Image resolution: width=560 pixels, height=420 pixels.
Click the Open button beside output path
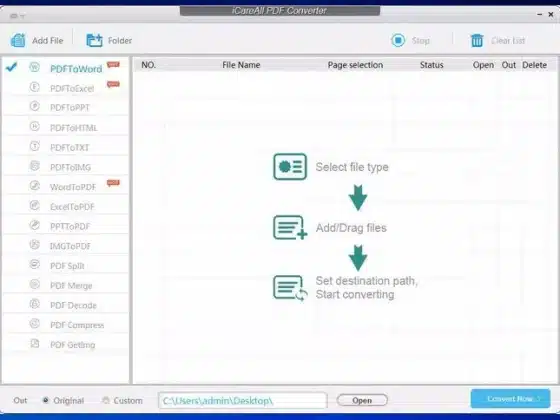tap(362, 400)
